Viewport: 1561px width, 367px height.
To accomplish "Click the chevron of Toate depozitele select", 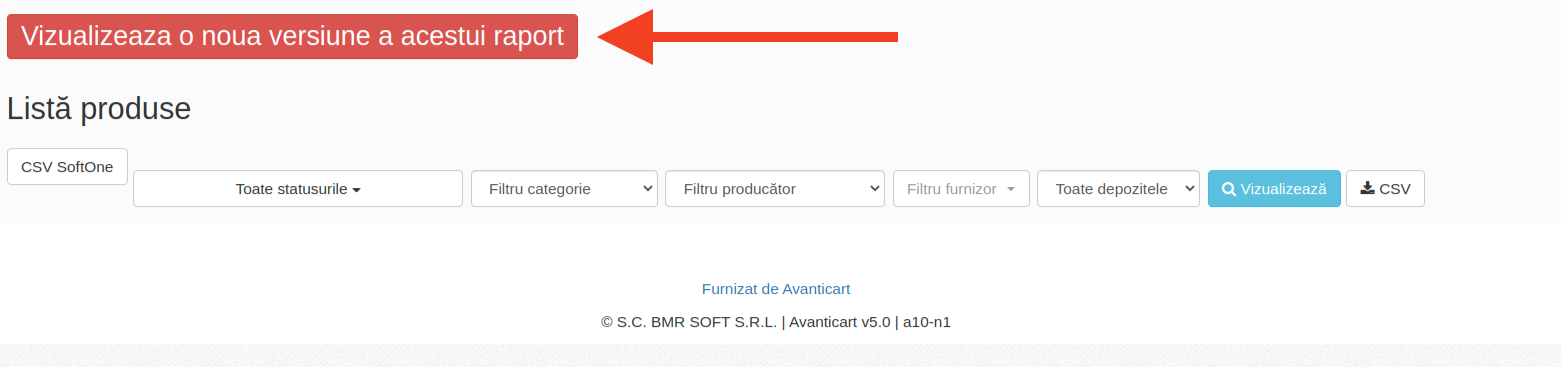I will click(x=1189, y=189).
